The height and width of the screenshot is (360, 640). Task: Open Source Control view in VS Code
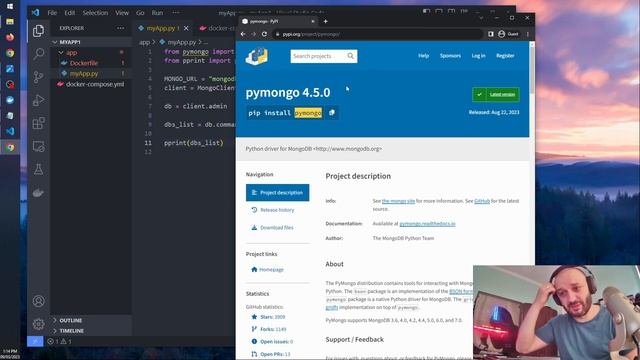point(38,77)
